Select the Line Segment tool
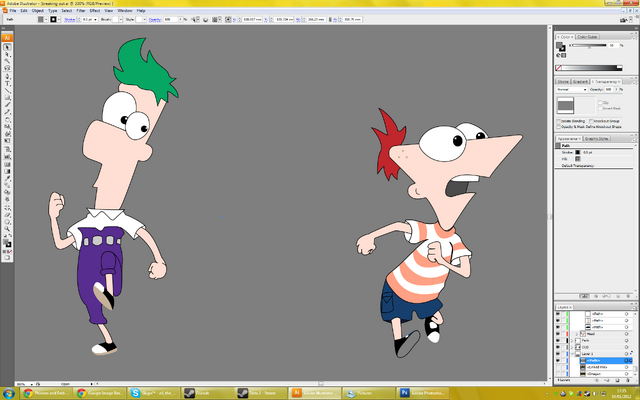The height and width of the screenshot is (400, 640). [7, 90]
